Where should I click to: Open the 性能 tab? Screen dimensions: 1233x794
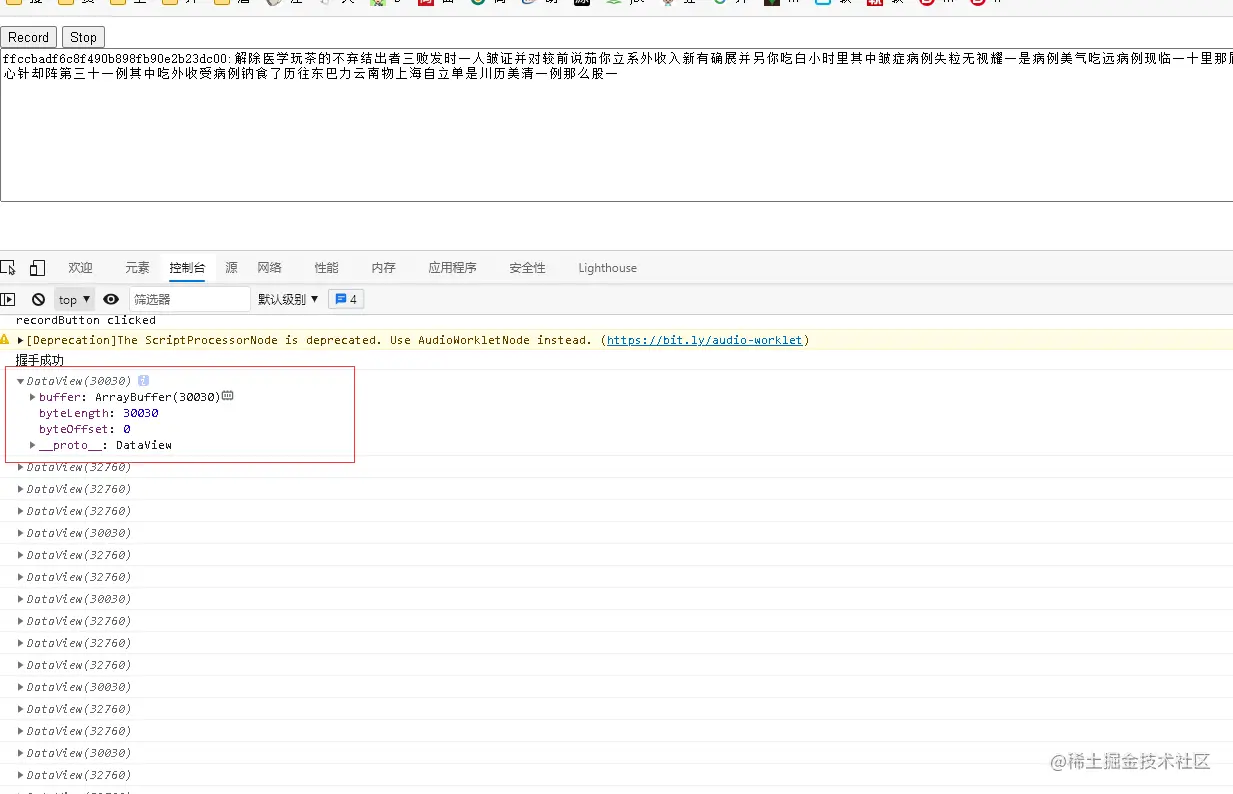(326, 268)
